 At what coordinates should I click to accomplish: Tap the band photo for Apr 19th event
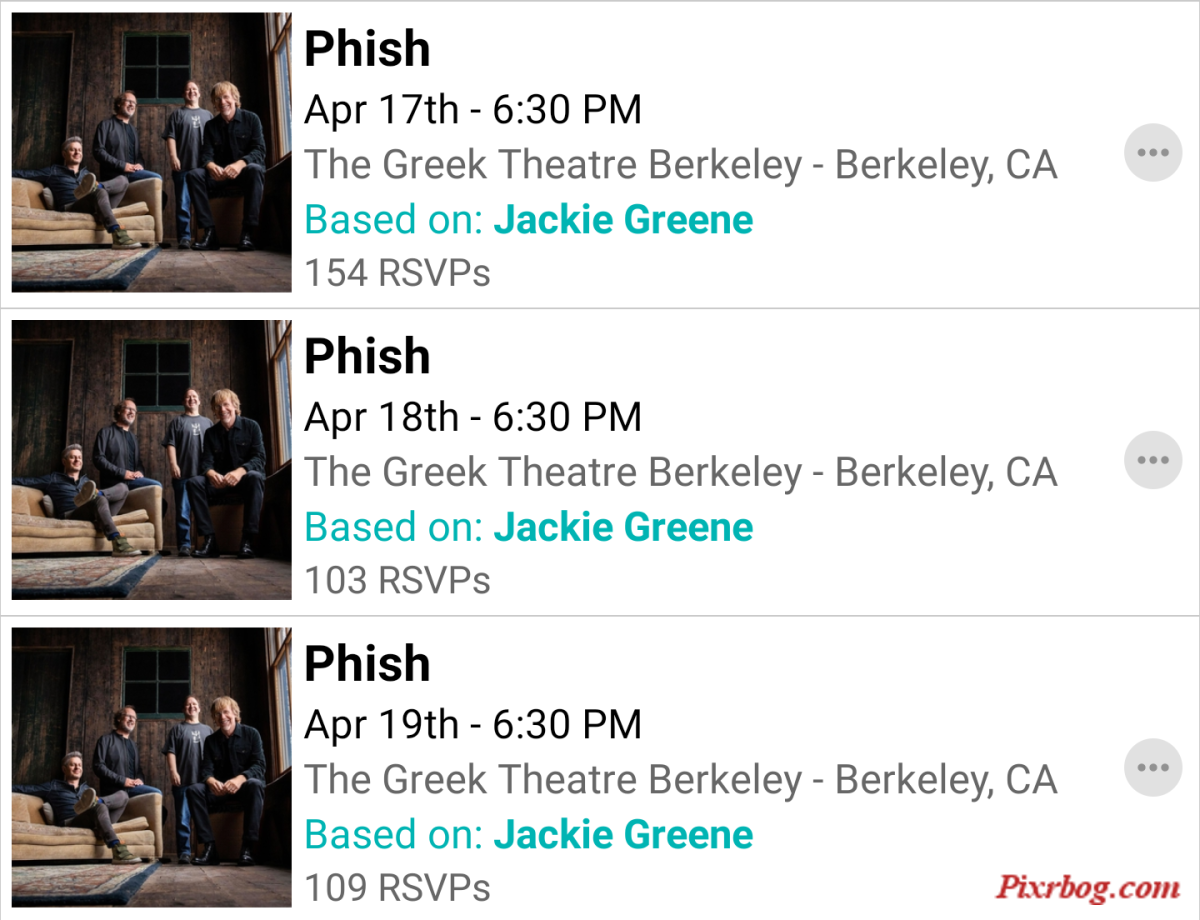[152, 767]
